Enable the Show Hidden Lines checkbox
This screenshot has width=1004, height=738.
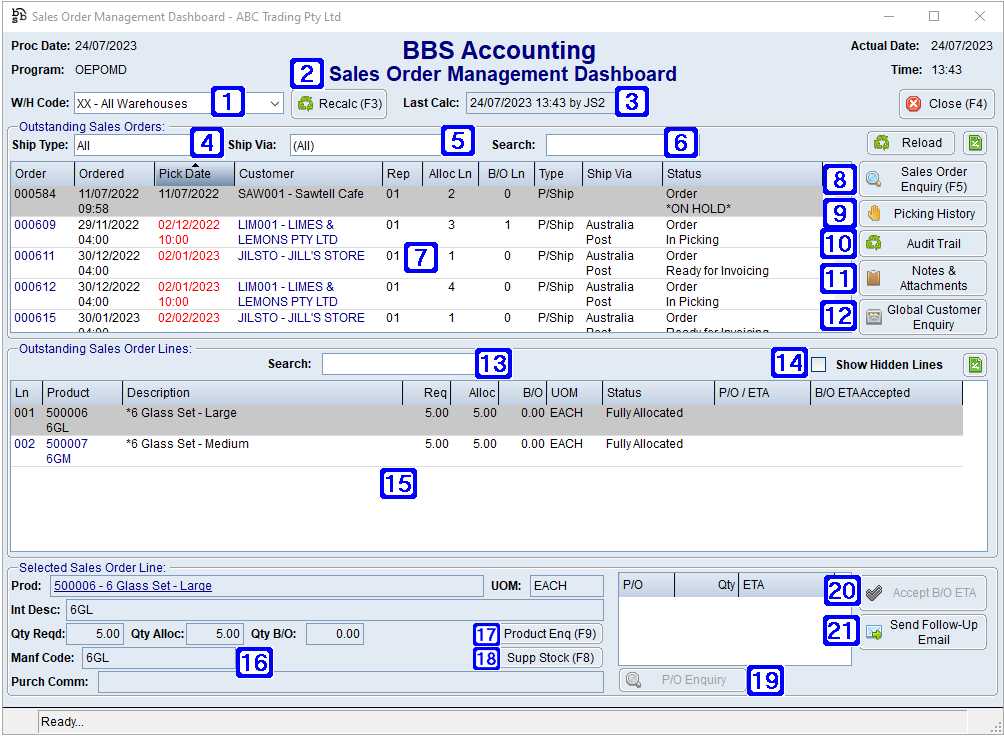(817, 364)
